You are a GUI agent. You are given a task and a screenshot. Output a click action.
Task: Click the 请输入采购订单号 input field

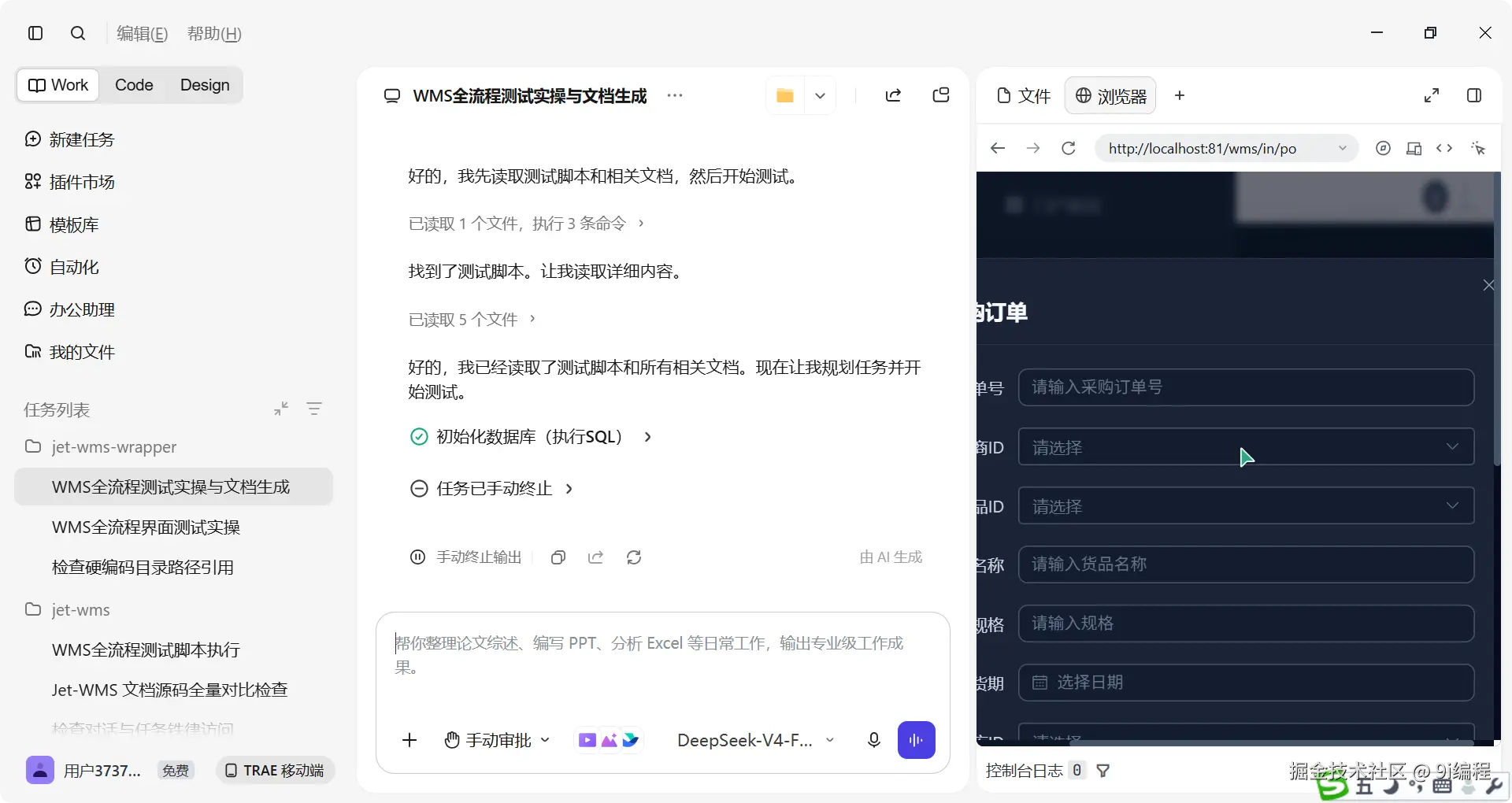pyautogui.click(x=1246, y=387)
